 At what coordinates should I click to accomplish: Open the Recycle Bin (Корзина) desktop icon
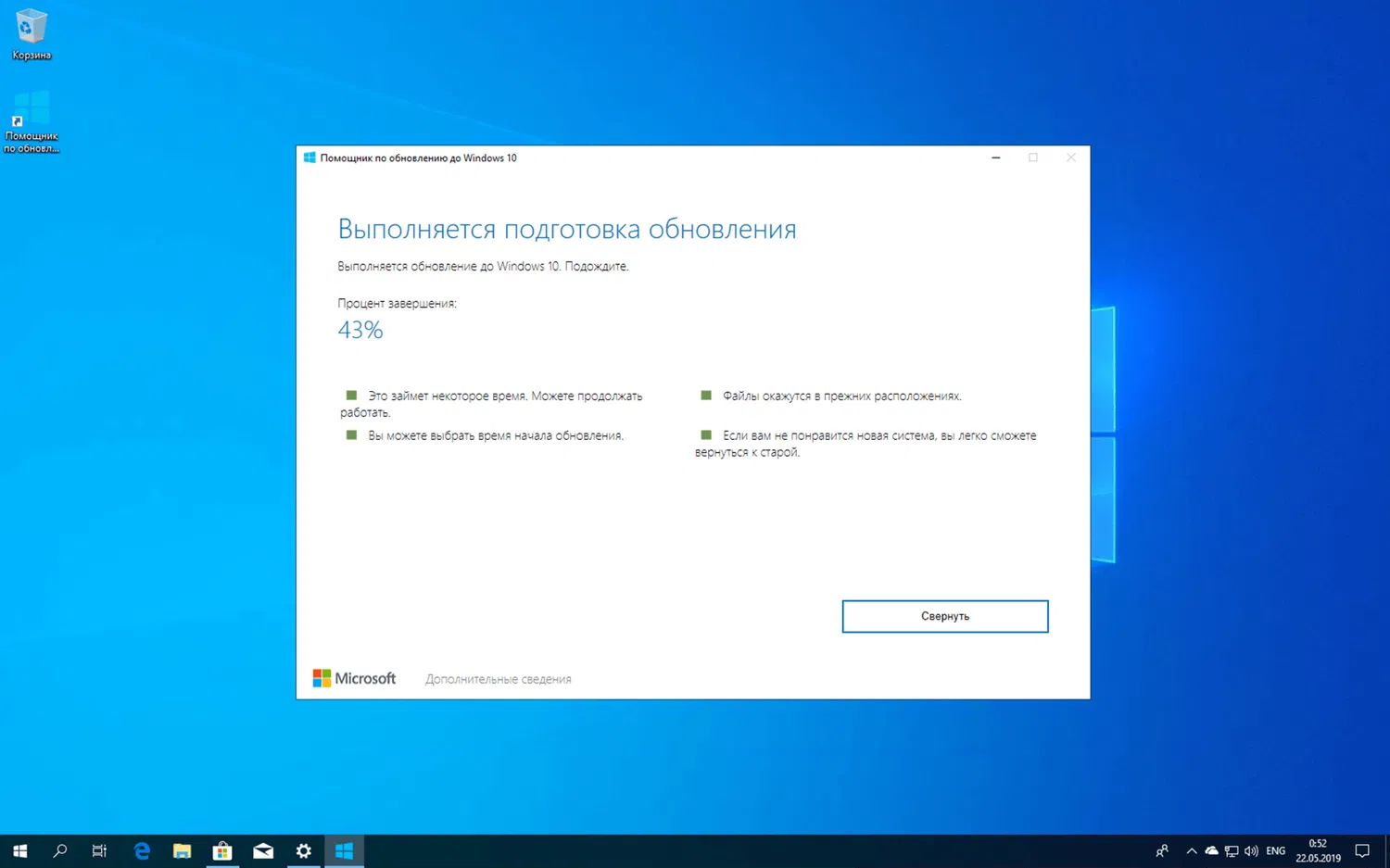(x=31, y=34)
